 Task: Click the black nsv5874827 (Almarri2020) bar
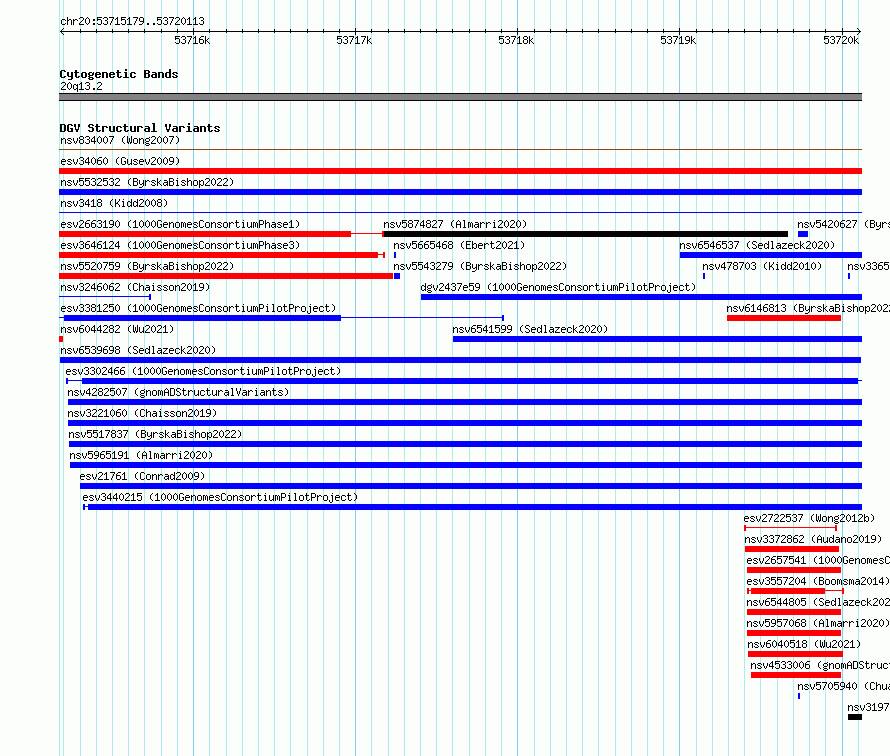[586, 234]
